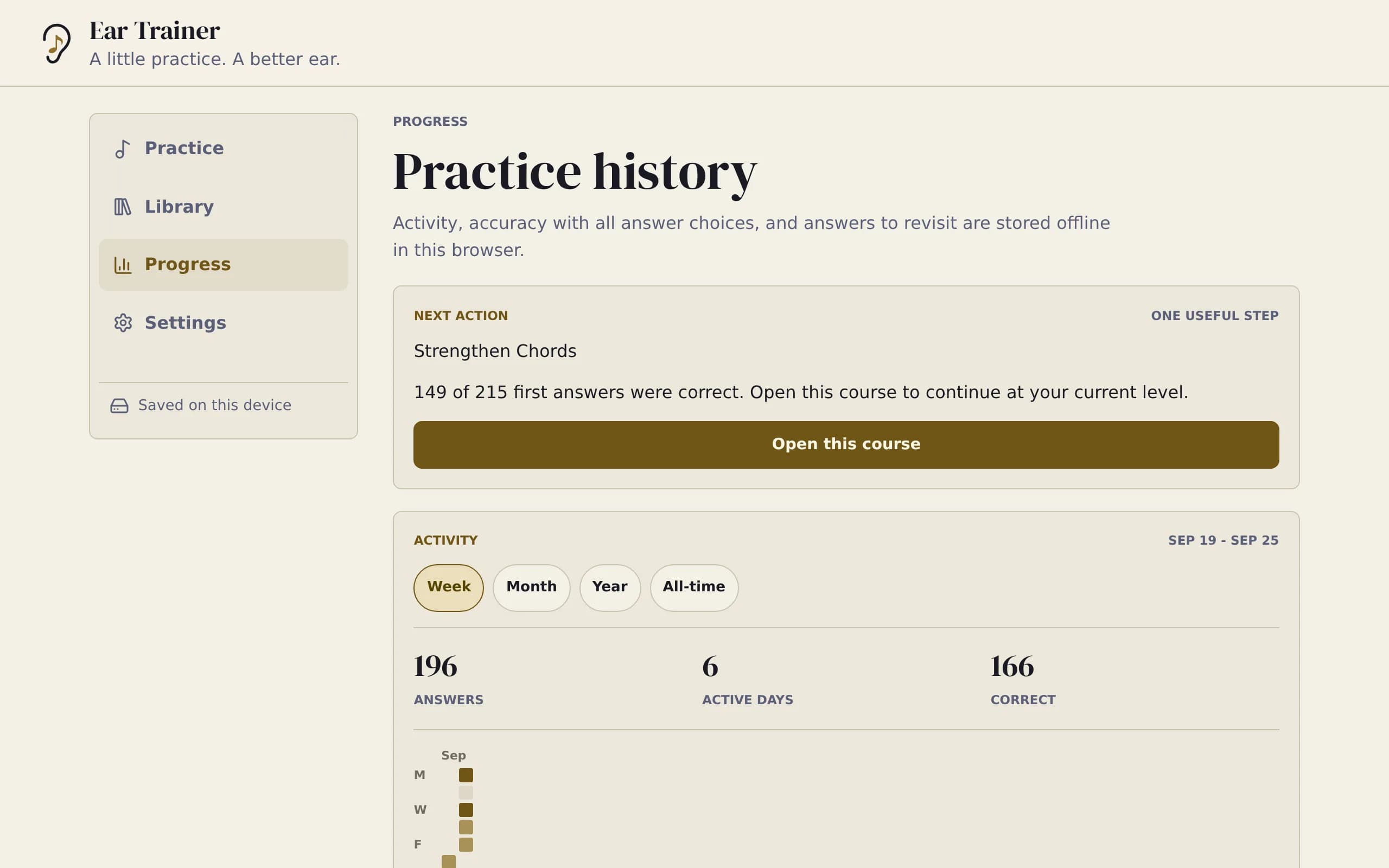This screenshot has width=1389, height=868.
Task: Select the Week activity range
Action: coord(448,588)
